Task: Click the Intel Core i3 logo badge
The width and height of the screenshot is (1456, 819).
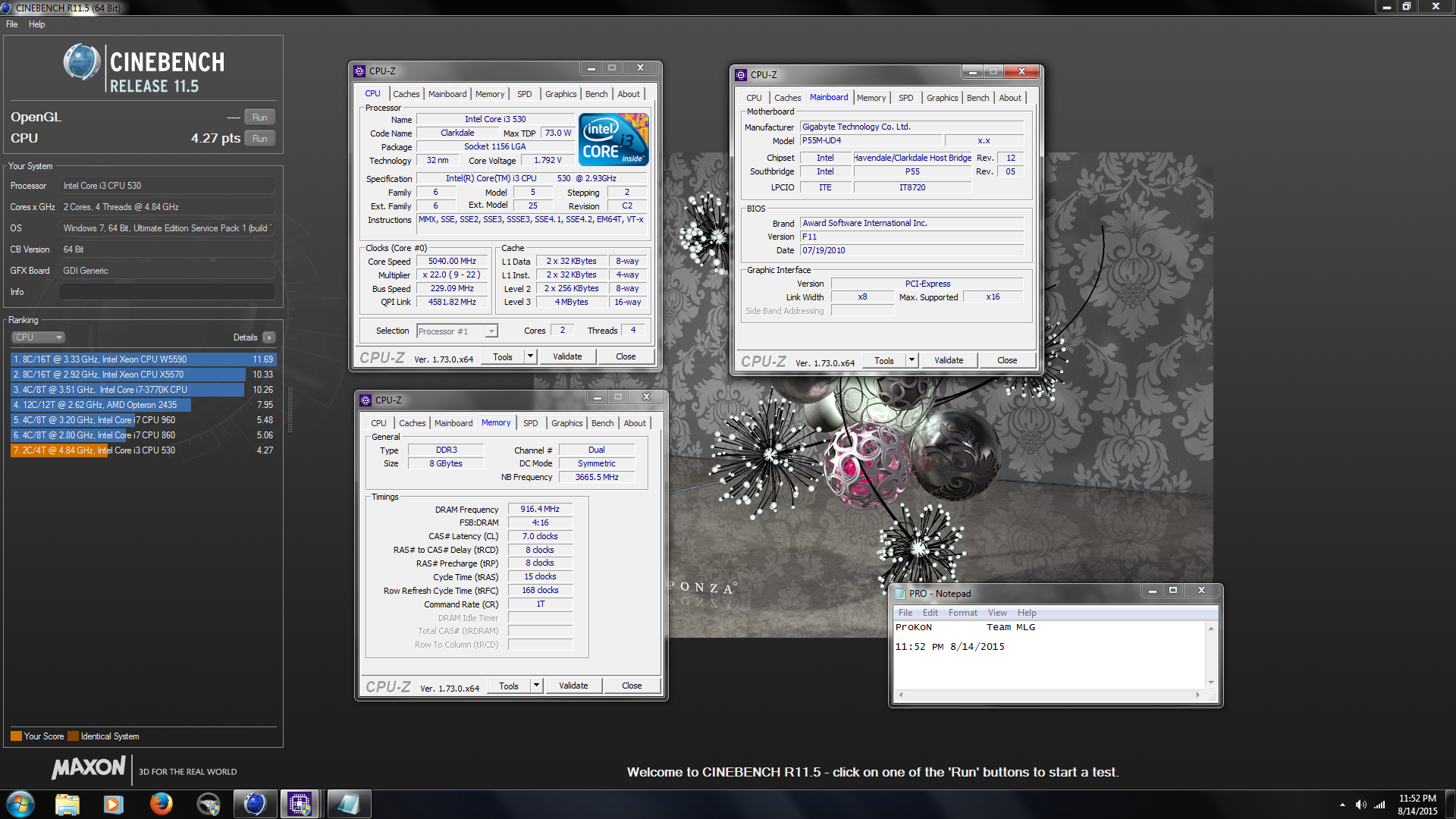Action: coord(613,139)
